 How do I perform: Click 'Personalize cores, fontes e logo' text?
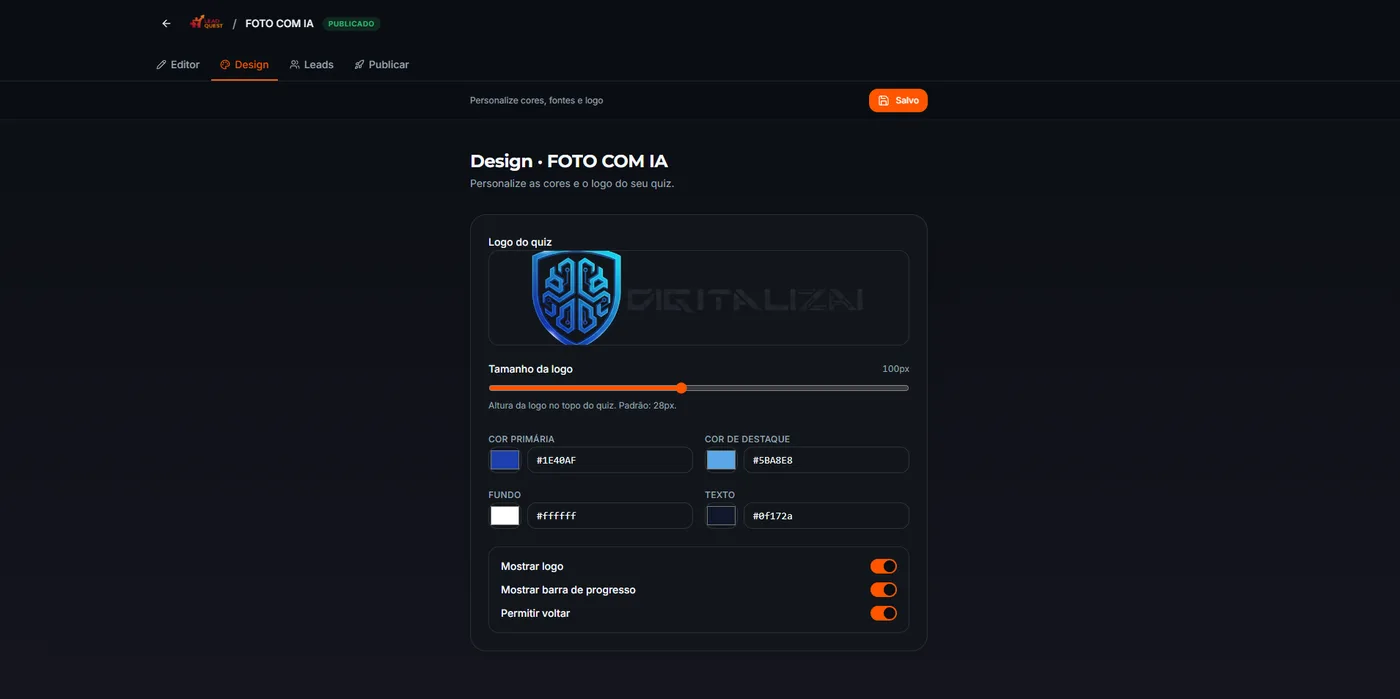click(x=536, y=100)
